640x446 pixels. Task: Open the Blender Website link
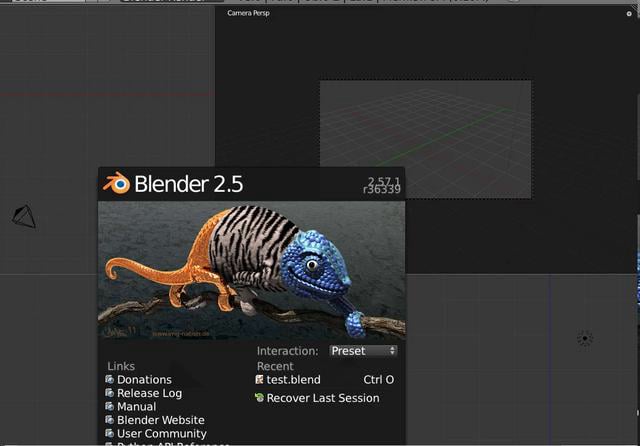155,420
